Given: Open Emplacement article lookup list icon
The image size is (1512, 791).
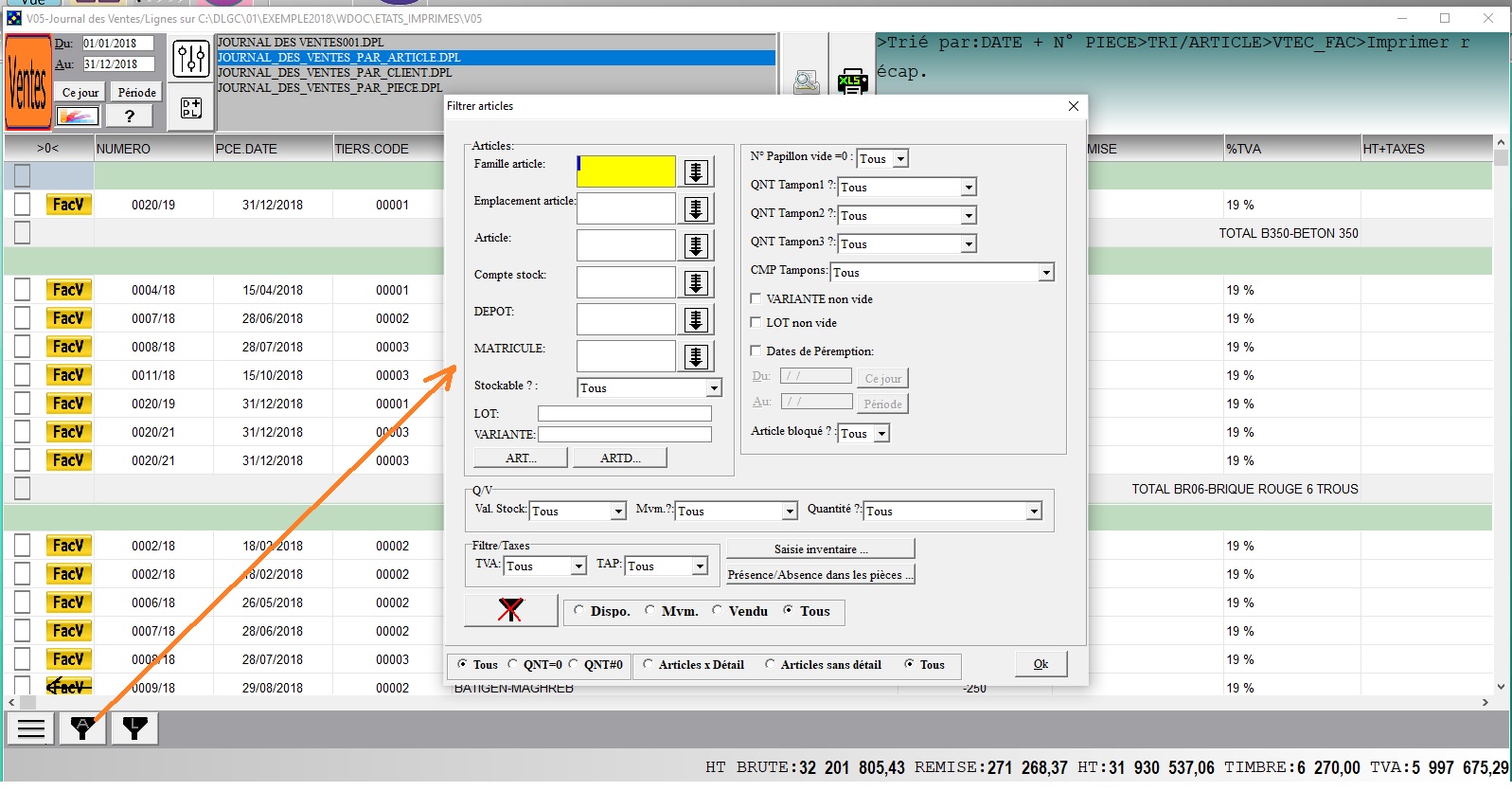Looking at the screenshot, I should 696,208.
